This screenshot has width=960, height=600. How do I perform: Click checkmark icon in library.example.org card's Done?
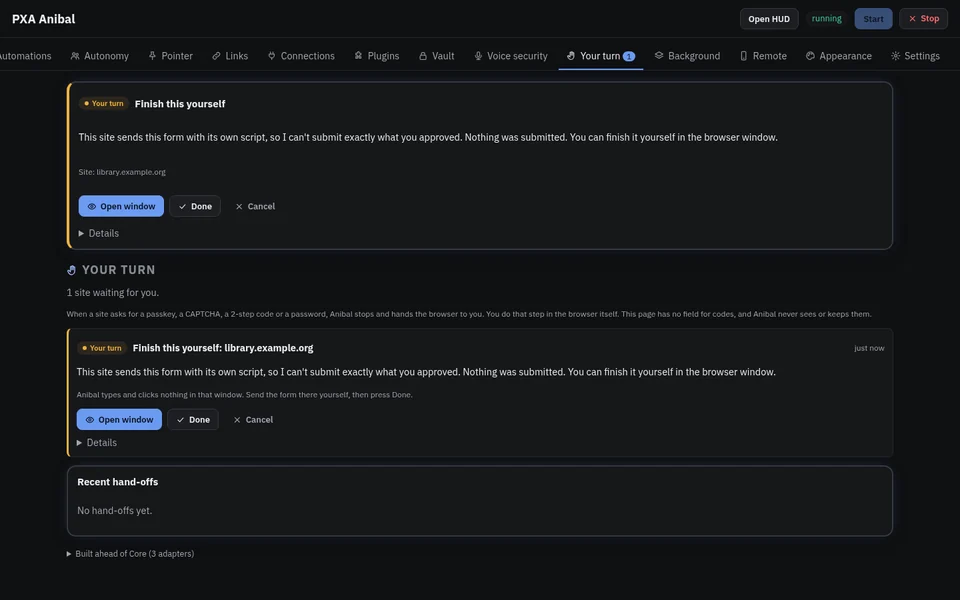[181, 419]
